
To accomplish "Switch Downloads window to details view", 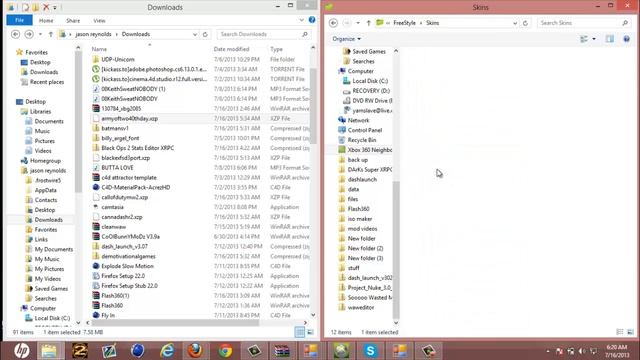I will (x=300, y=332).
